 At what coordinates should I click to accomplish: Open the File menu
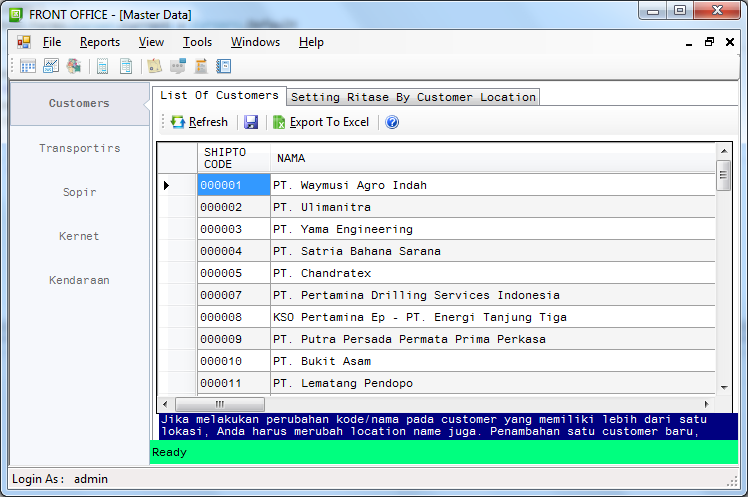pos(52,42)
